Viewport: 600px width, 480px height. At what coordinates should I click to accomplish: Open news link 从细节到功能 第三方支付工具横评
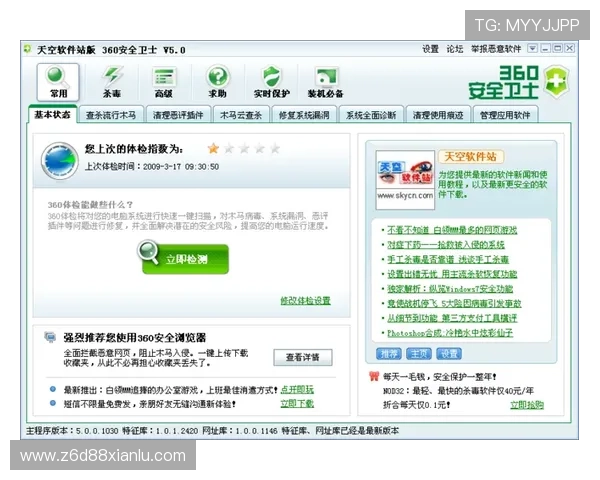click(x=452, y=318)
